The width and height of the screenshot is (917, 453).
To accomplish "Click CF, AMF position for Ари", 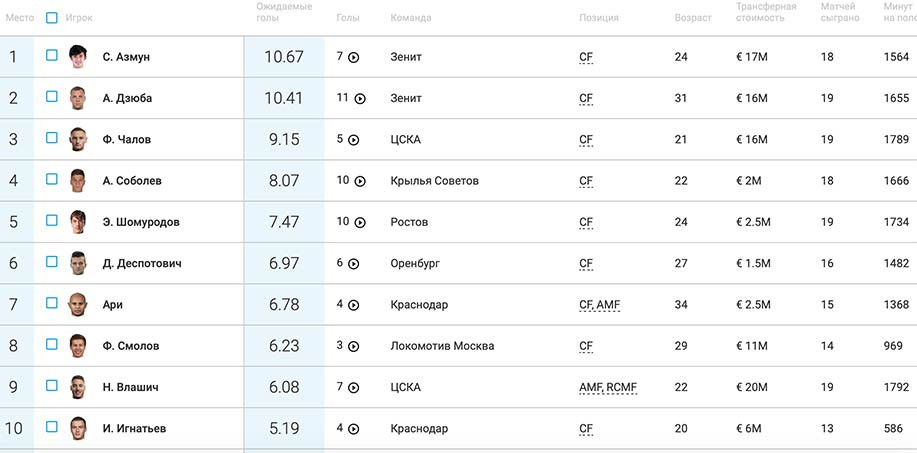I will 600,305.
